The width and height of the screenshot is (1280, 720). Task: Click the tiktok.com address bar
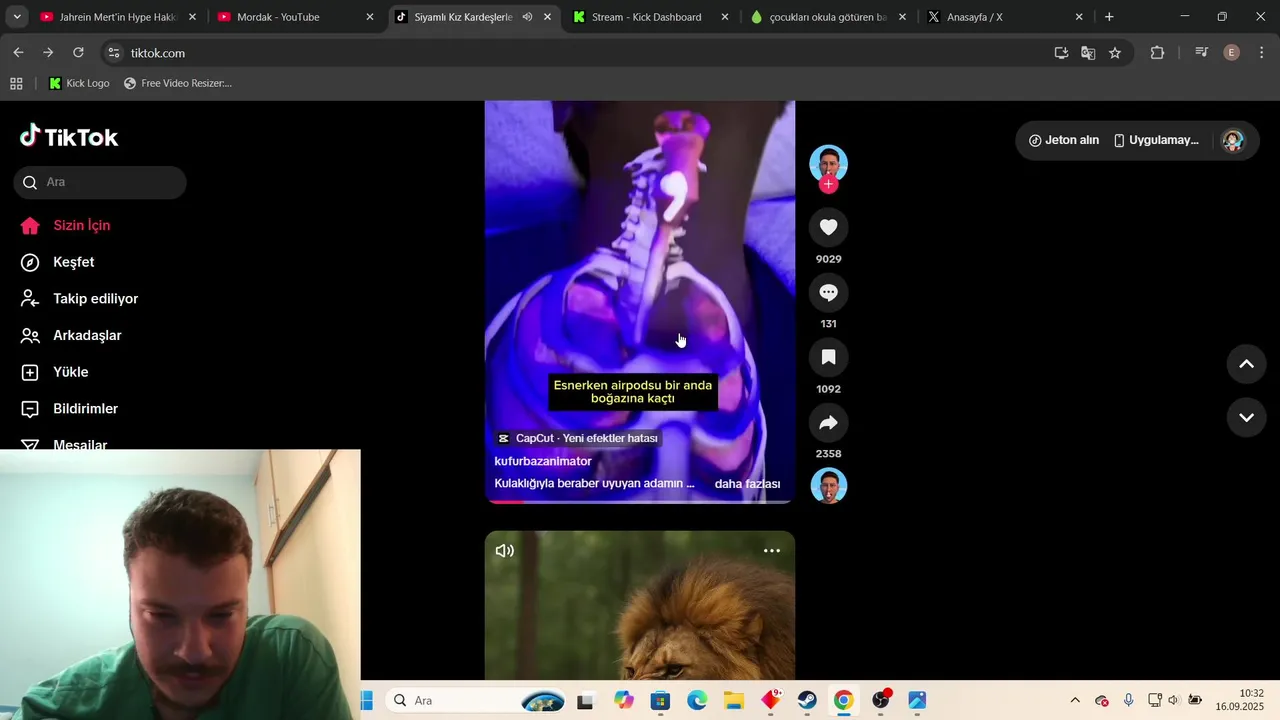pyautogui.click(x=580, y=53)
